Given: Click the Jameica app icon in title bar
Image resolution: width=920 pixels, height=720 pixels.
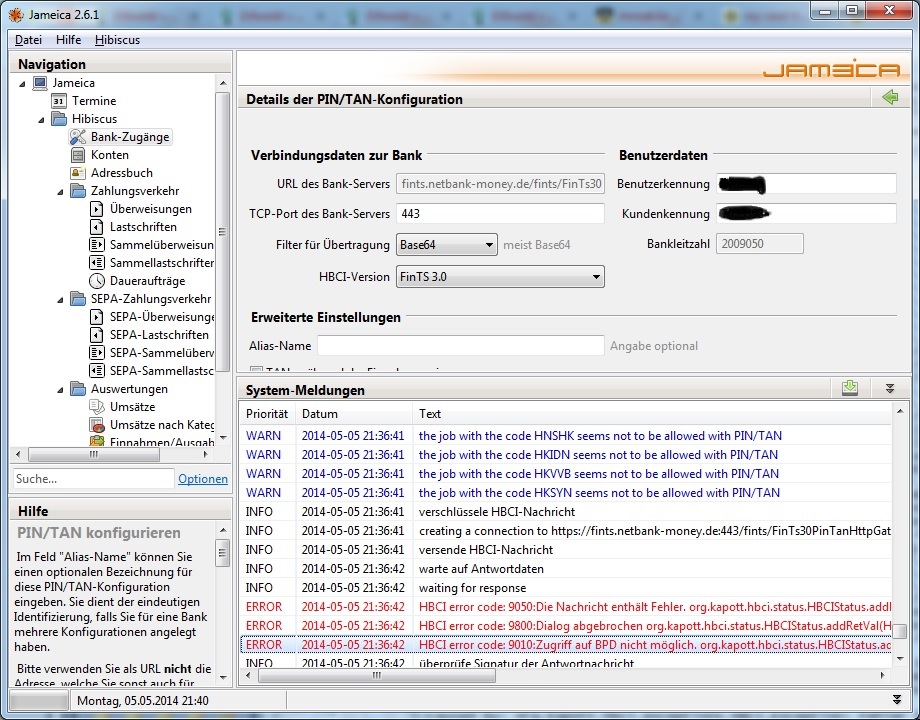Looking at the screenshot, I should click(16, 15).
